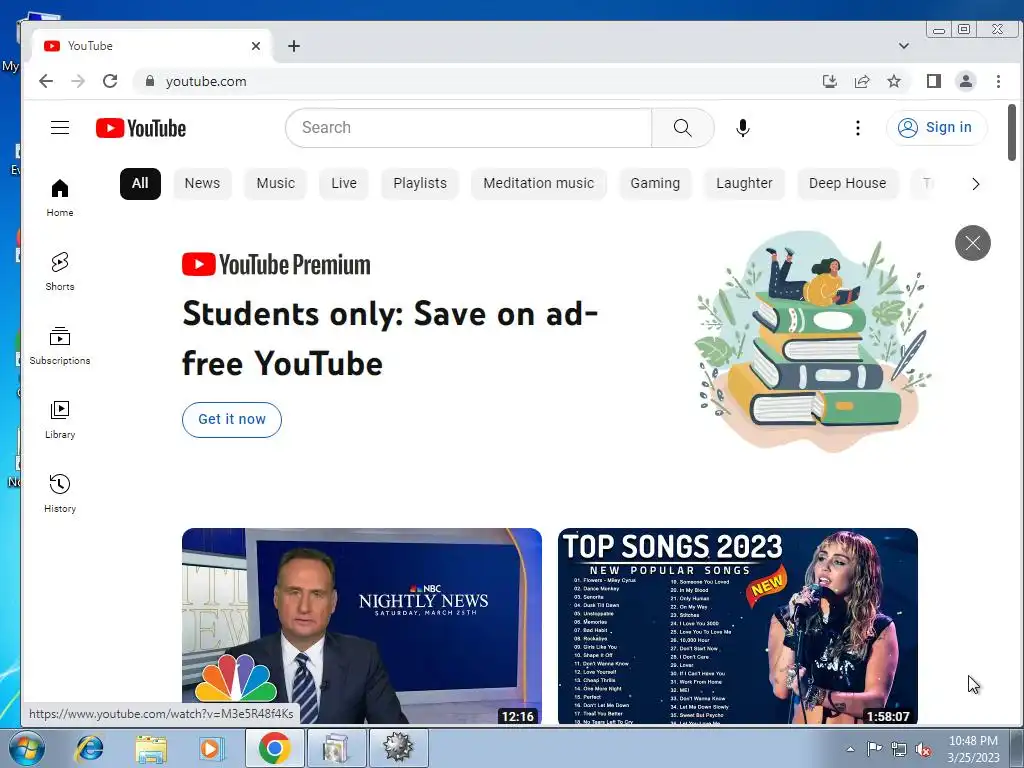Open a new tab with the plus button
This screenshot has height=768, width=1024.
(x=294, y=46)
